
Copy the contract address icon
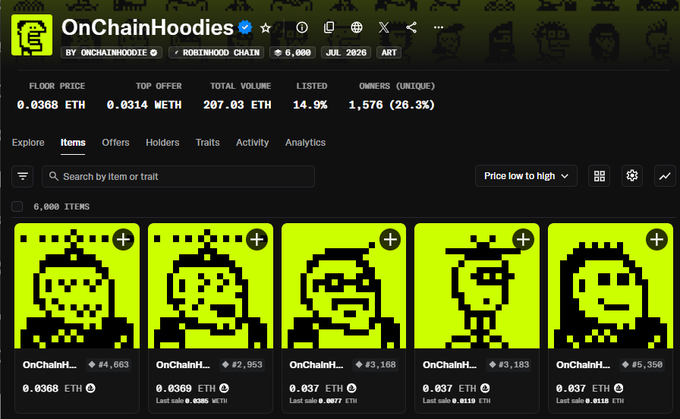[x=329, y=28]
